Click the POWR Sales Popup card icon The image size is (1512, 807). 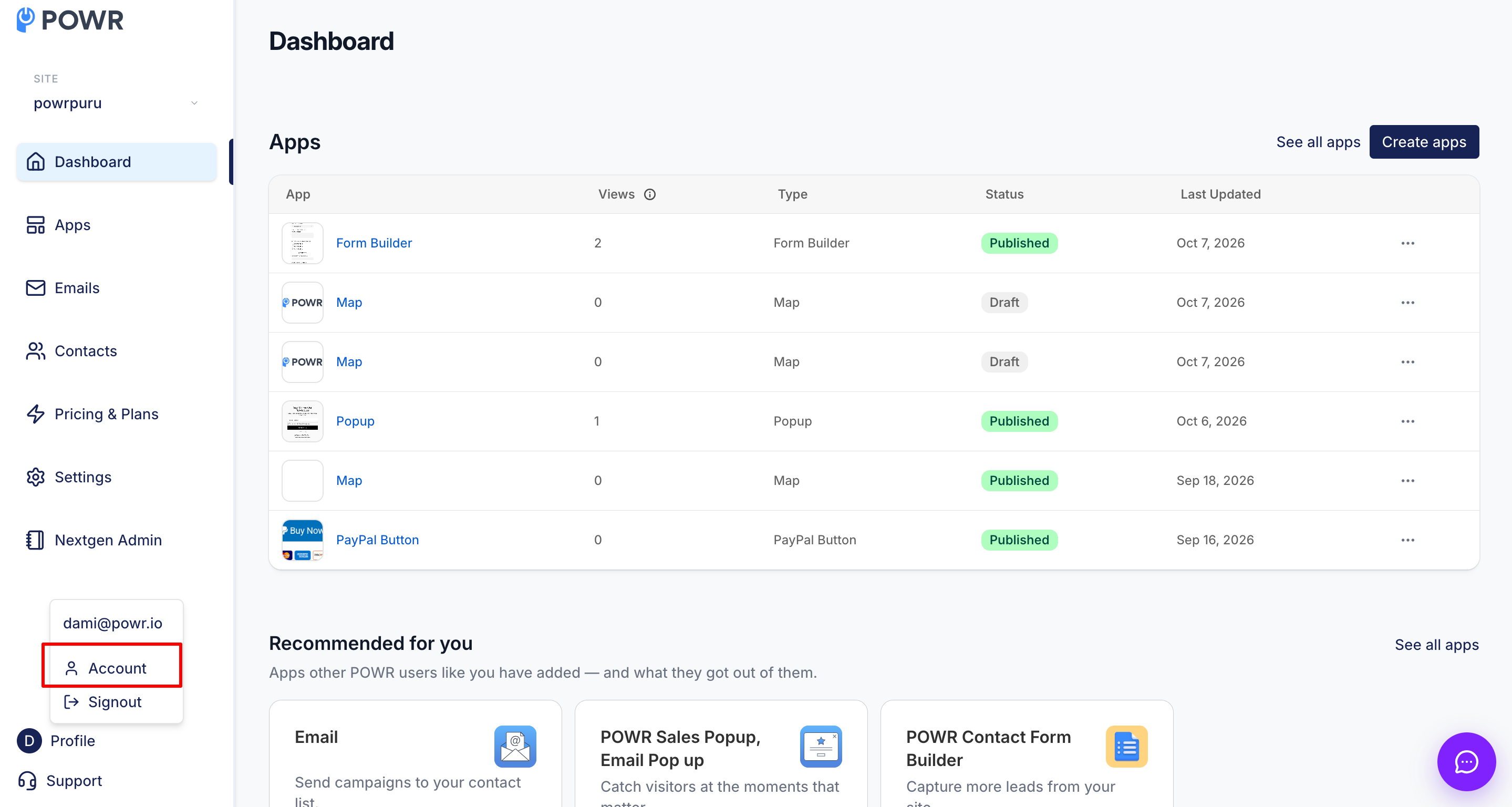821,747
